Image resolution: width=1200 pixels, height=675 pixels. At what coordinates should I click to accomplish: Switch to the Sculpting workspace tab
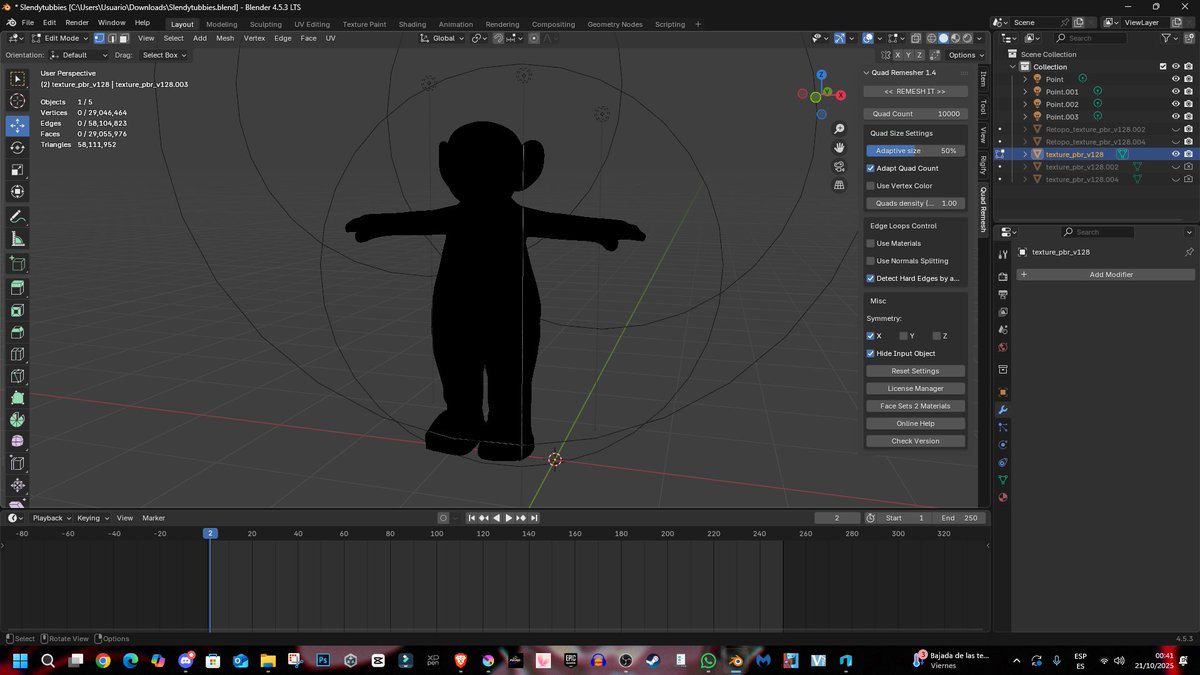[x=265, y=24]
